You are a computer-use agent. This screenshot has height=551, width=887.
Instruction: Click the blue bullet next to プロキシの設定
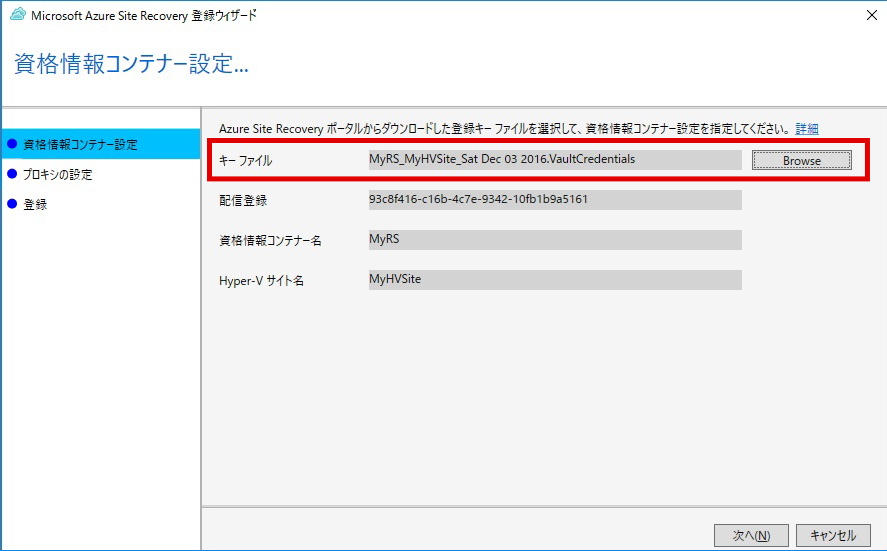[12, 174]
